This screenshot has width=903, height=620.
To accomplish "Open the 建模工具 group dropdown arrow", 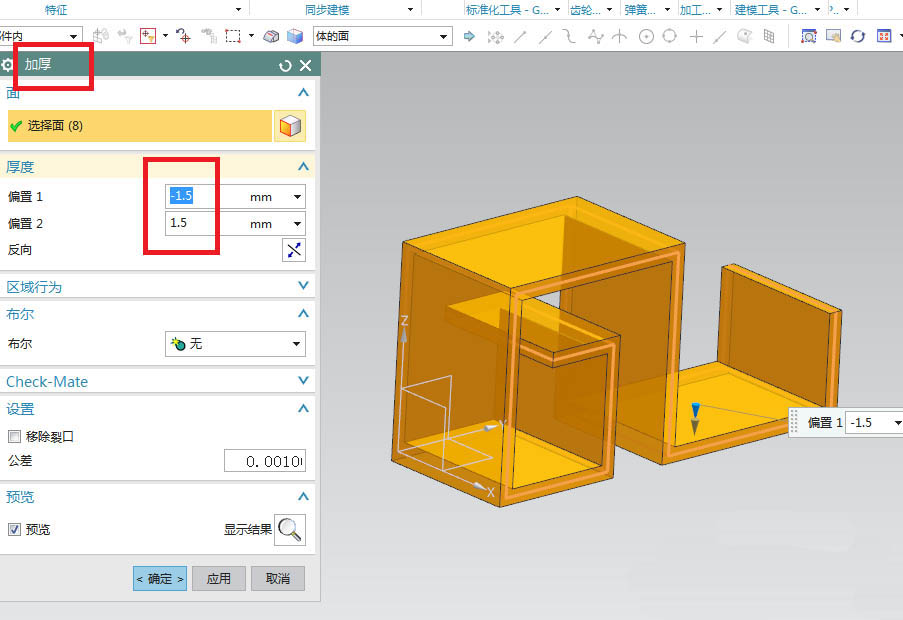I will 817,9.
